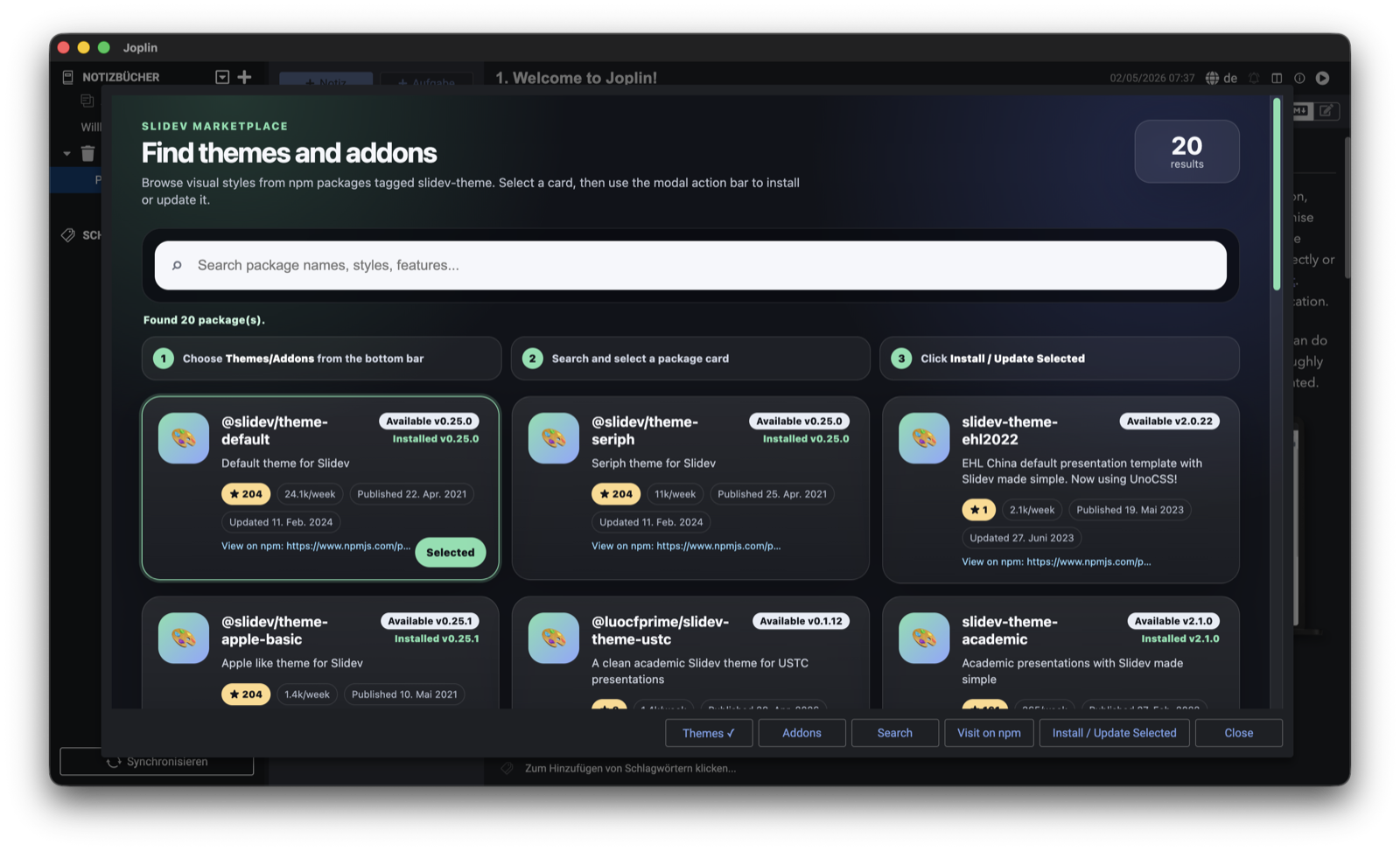The width and height of the screenshot is (1400, 851).
Task: Click the trash icon in Joplin sidebar
Action: (87, 154)
